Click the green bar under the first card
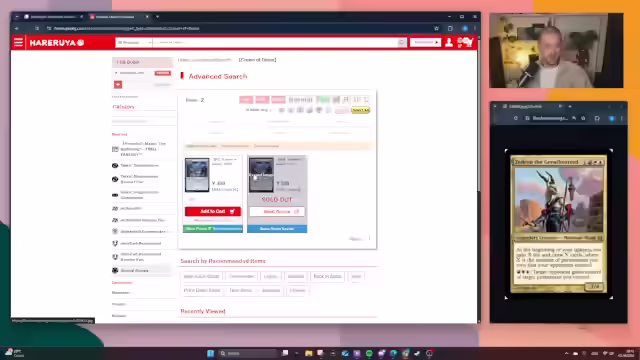This screenshot has width=640, height=360. pos(213,229)
